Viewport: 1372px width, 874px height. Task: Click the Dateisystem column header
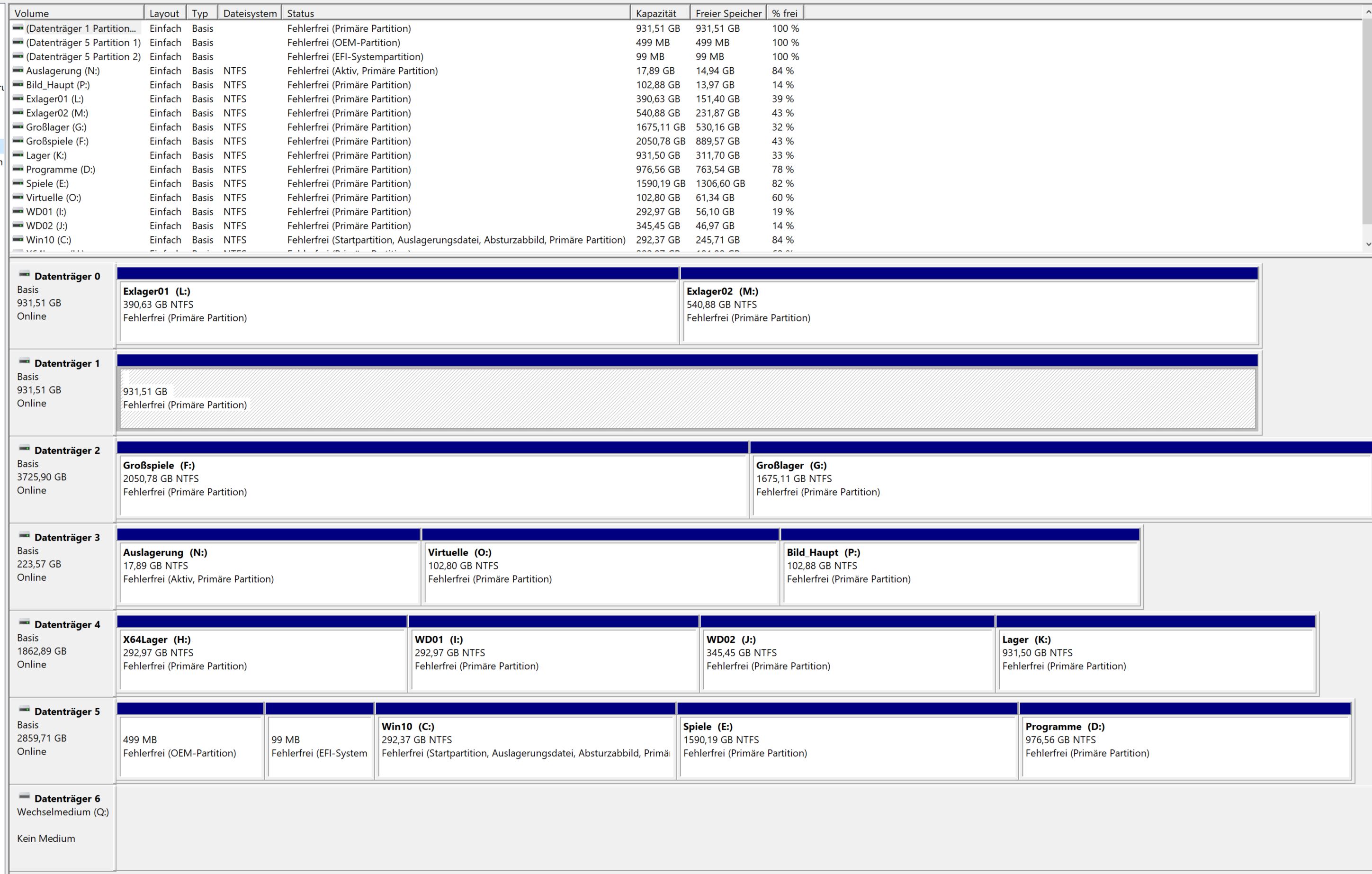(250, 13)
